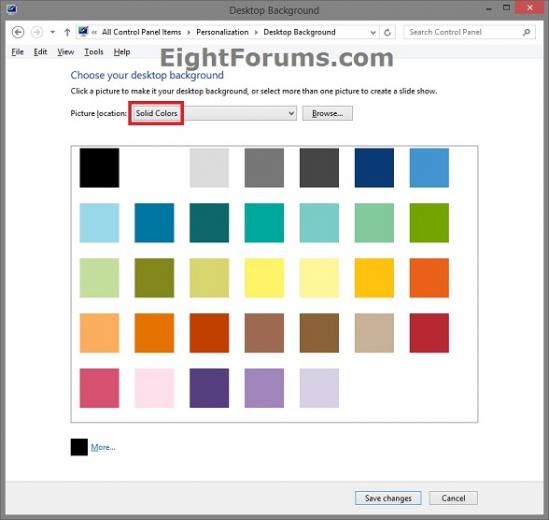Expand the address bar dropdown
This screenshot has width=549, height=520.
click(373, 33)
